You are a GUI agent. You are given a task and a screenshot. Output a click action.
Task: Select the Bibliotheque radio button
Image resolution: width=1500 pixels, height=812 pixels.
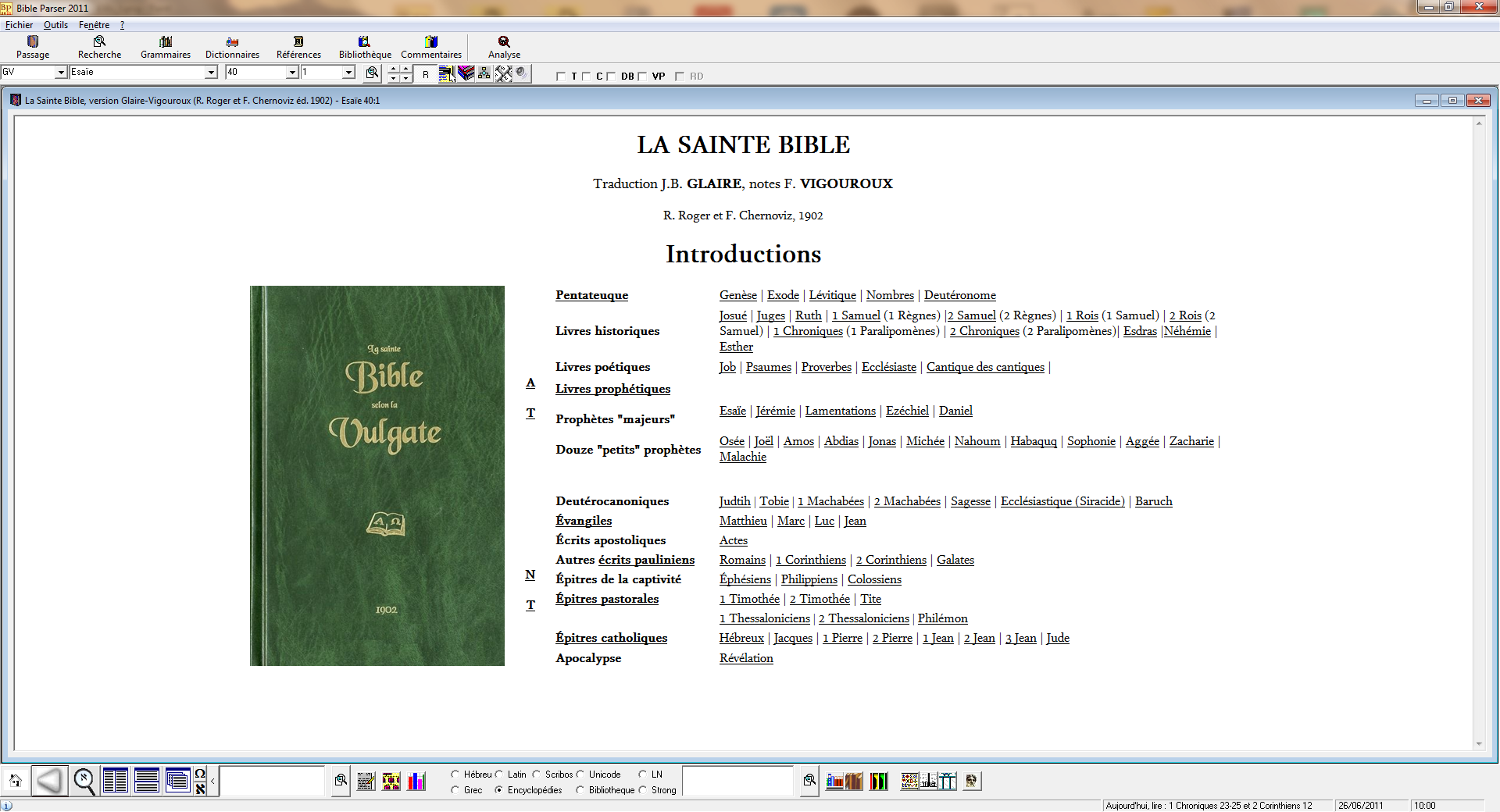point(580,790)
